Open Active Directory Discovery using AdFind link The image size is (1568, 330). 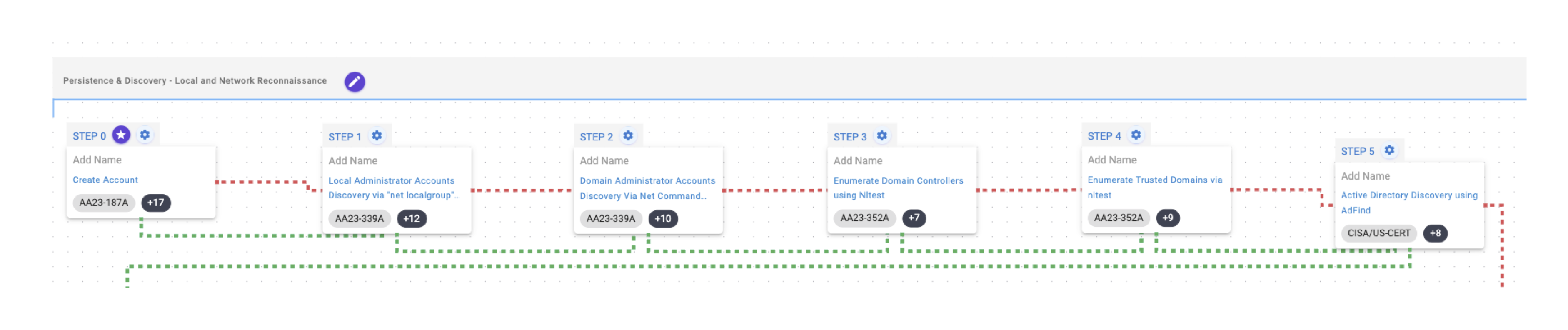tap(1408, 203)
